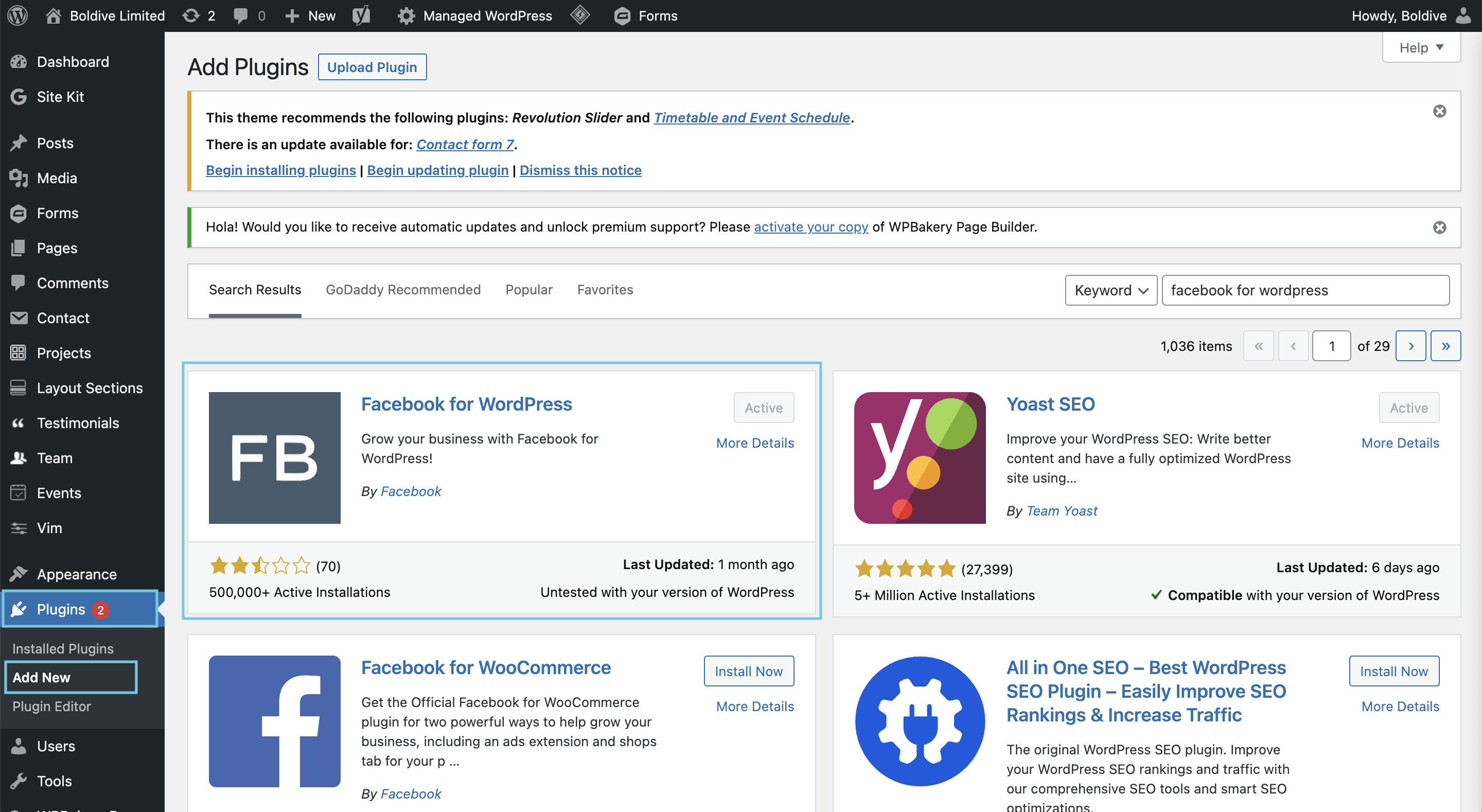Open the Forms sidebar icon

[19, 213]
